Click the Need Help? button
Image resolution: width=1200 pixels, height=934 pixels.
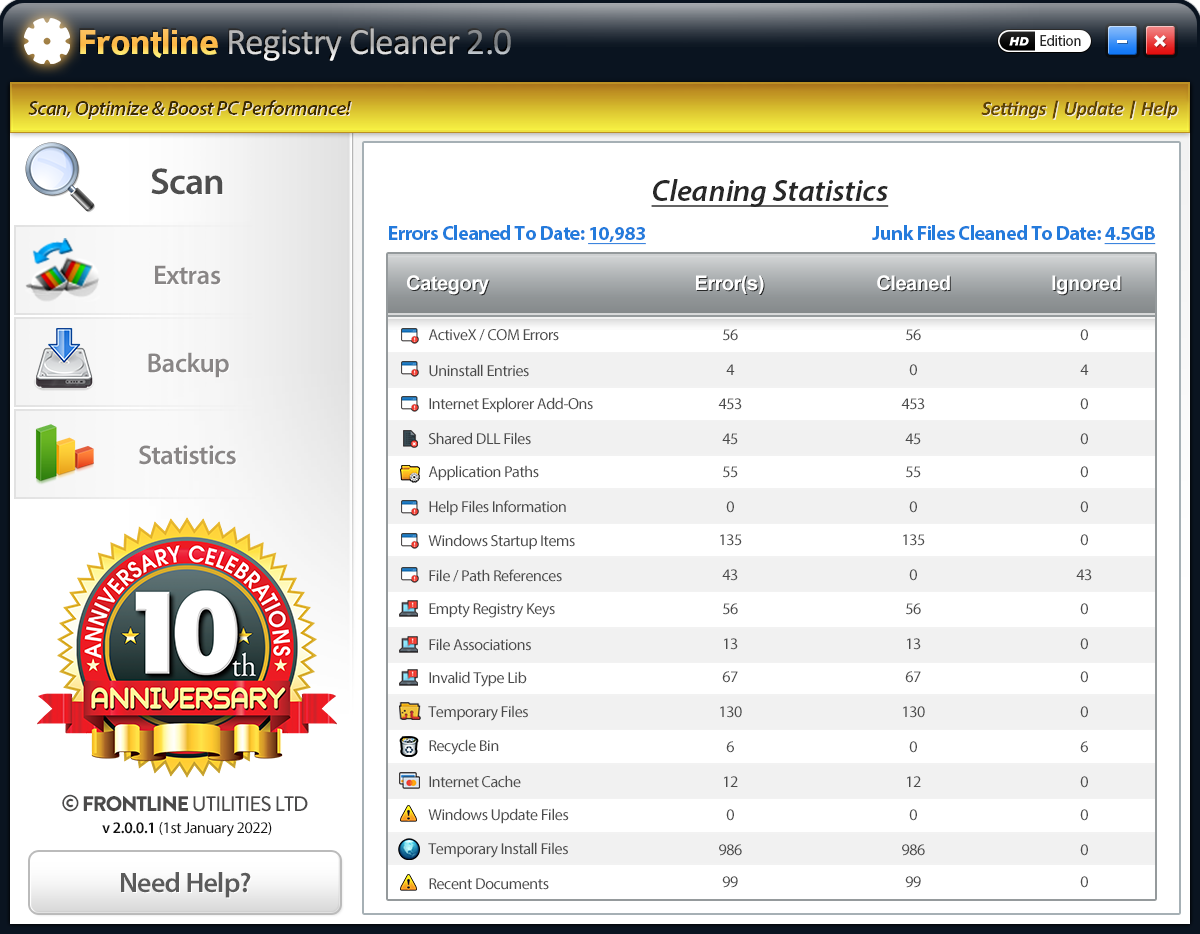185,882
